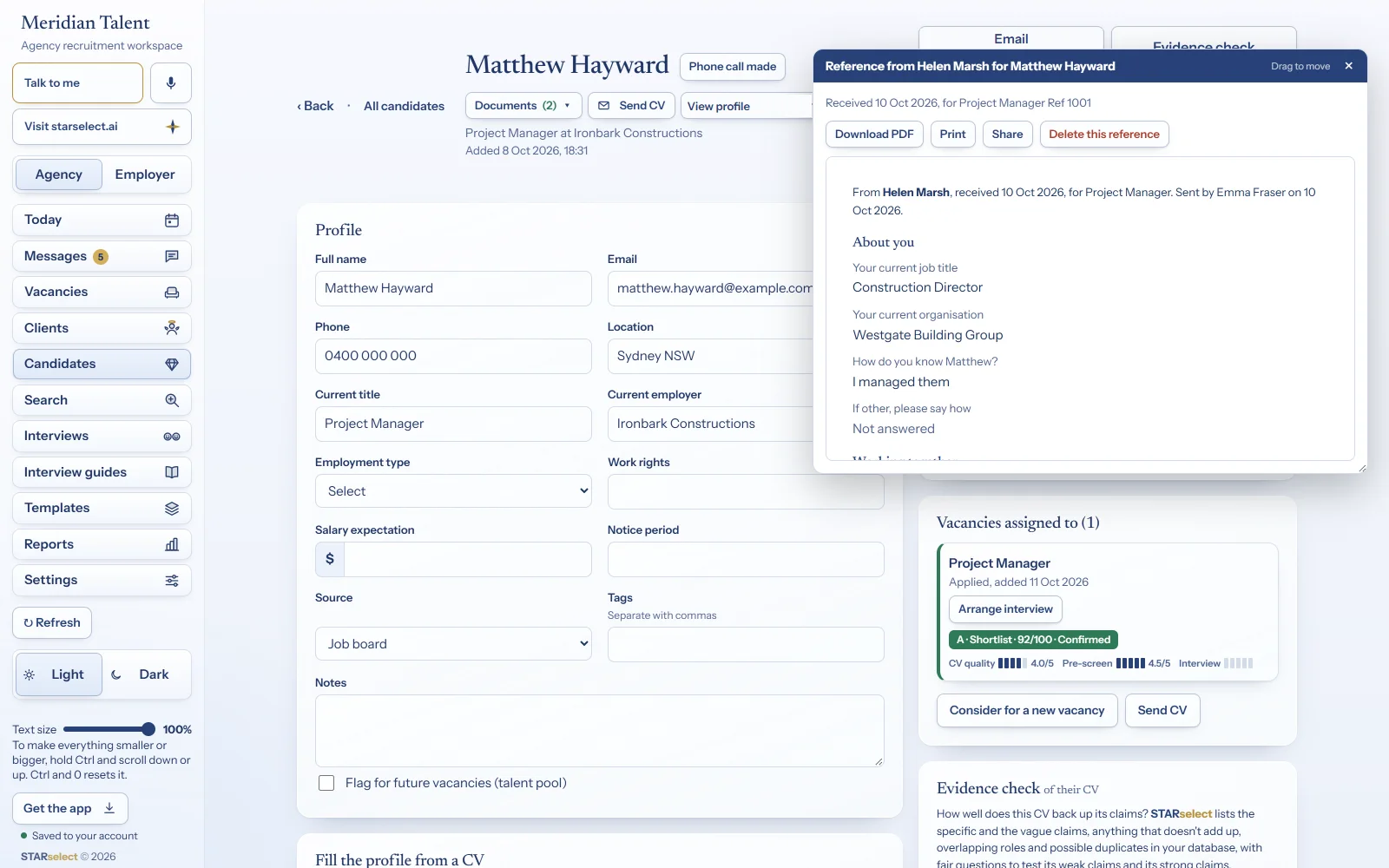Viewport: 1389px width, 868px height.
Task: Open Today from the calendar icon
Action: (172, 220)
